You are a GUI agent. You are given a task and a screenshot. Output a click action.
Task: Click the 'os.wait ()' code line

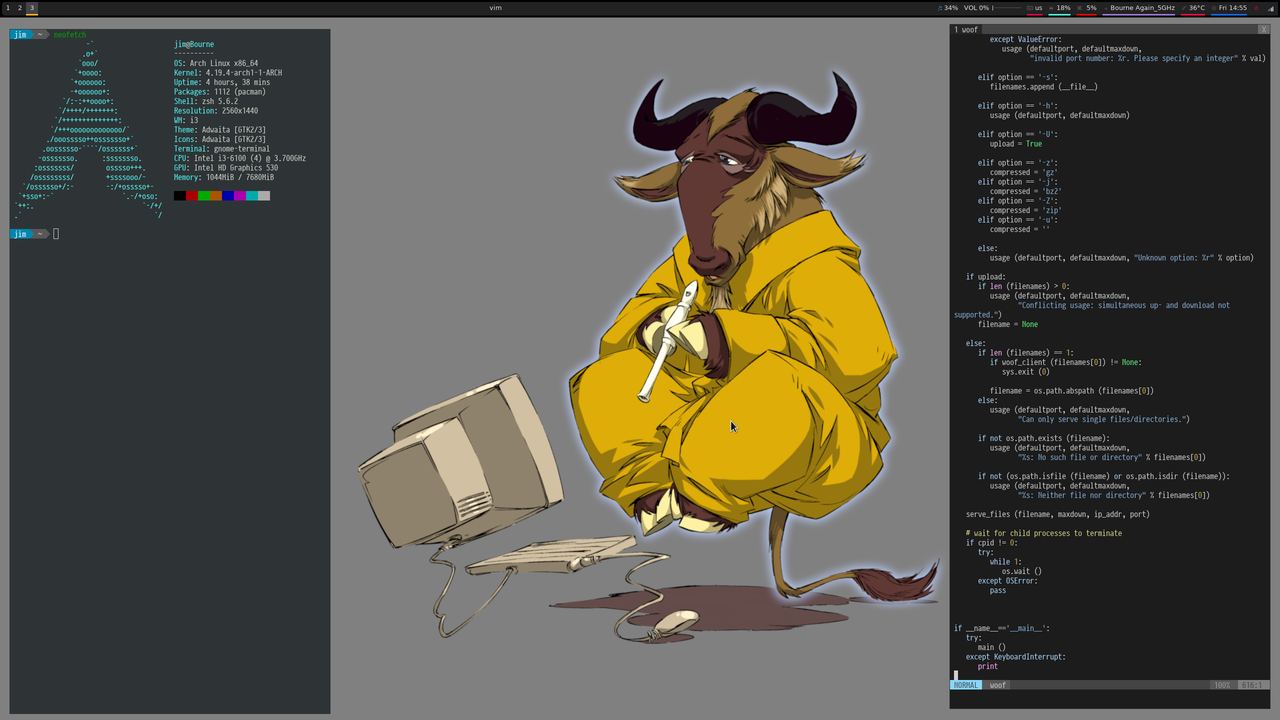tap(1022, 572)
